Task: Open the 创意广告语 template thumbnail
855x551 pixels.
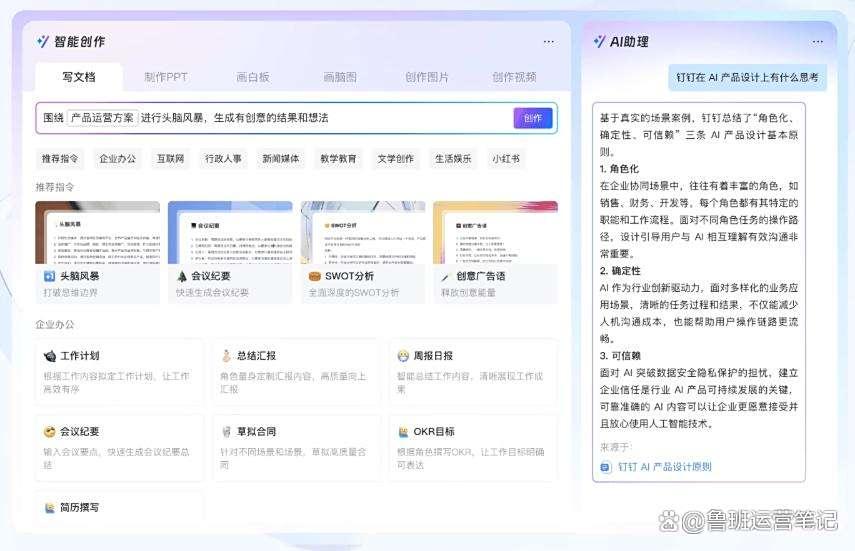Action: tap(495, 232)
